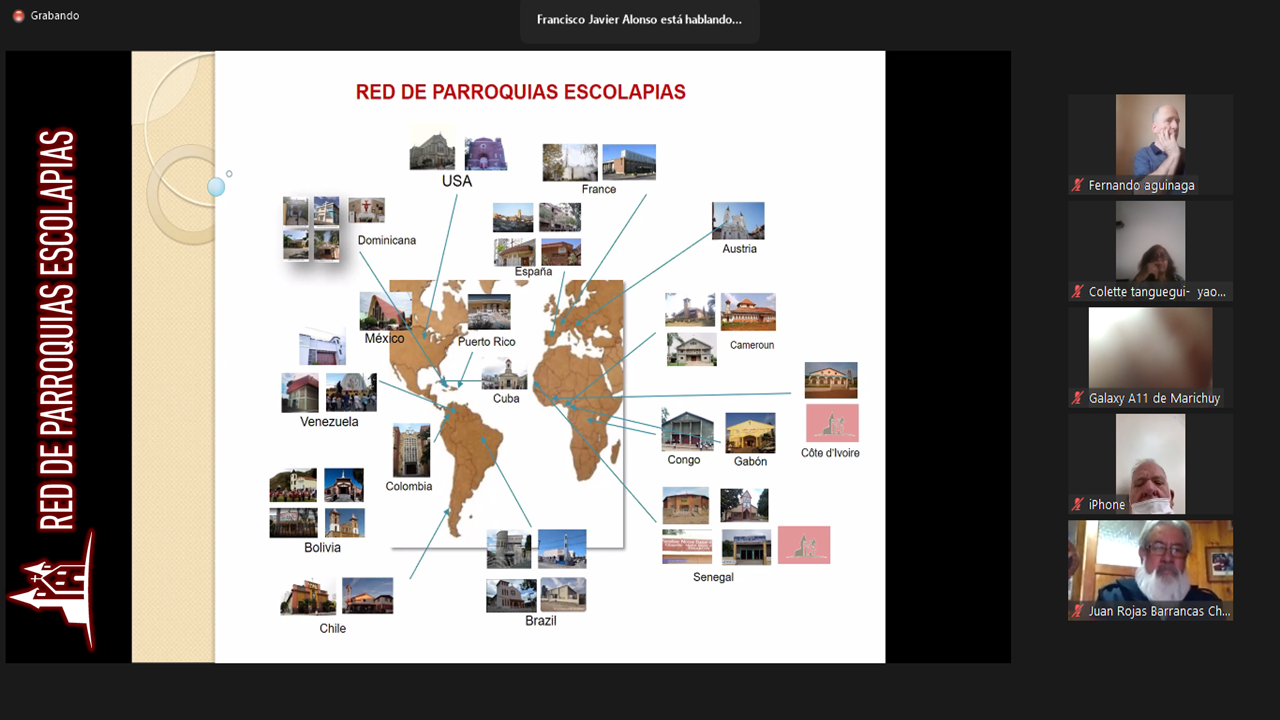Click the red Grabando recording indicator icon
This screenshot has width=1280, height=720.
[18, 16]
